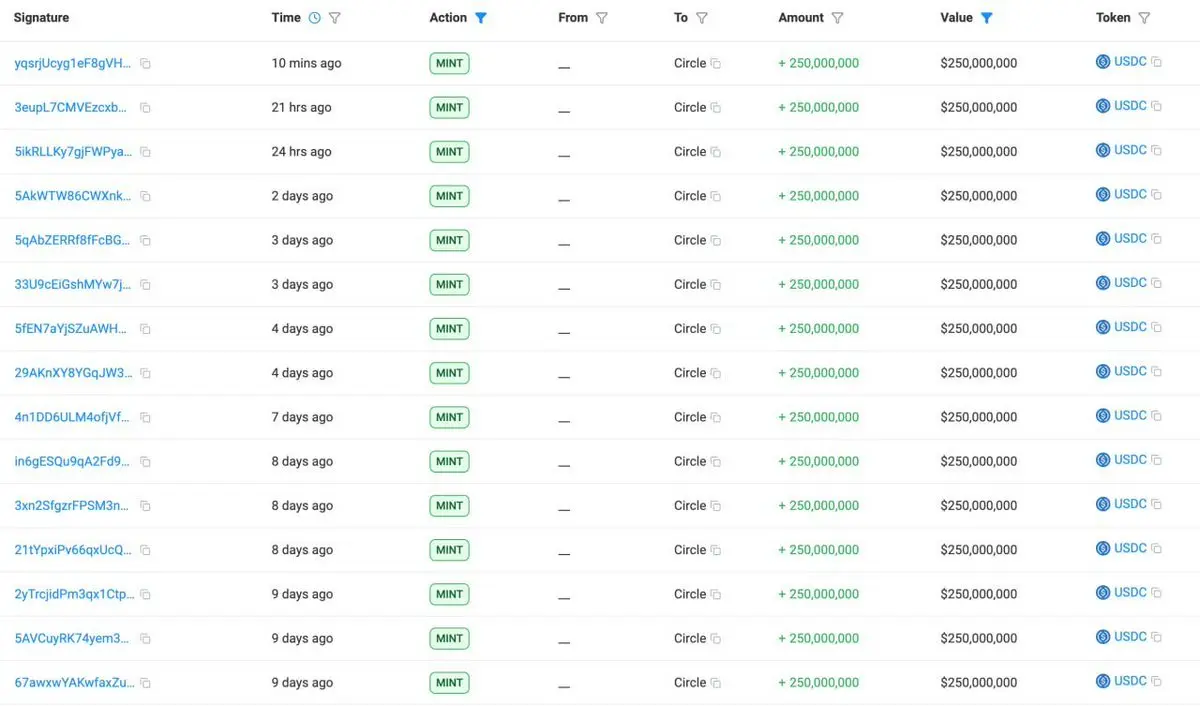The width and height of the screenshot is (1200, 707).
Task: Copy signature 3eupL7CMVEzcxb...
Action: point(145,108)
